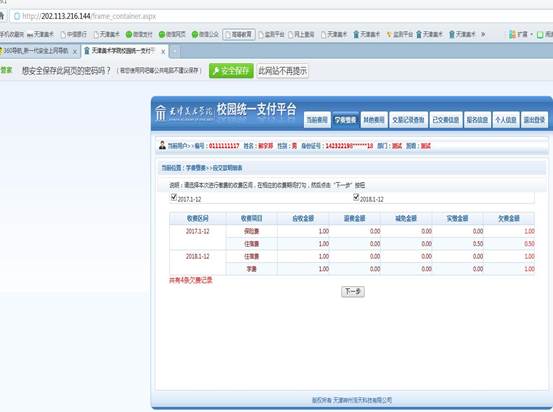Show more bookmarks via the chevron
This screenshot has height=412, width=553.
(483, 34)
